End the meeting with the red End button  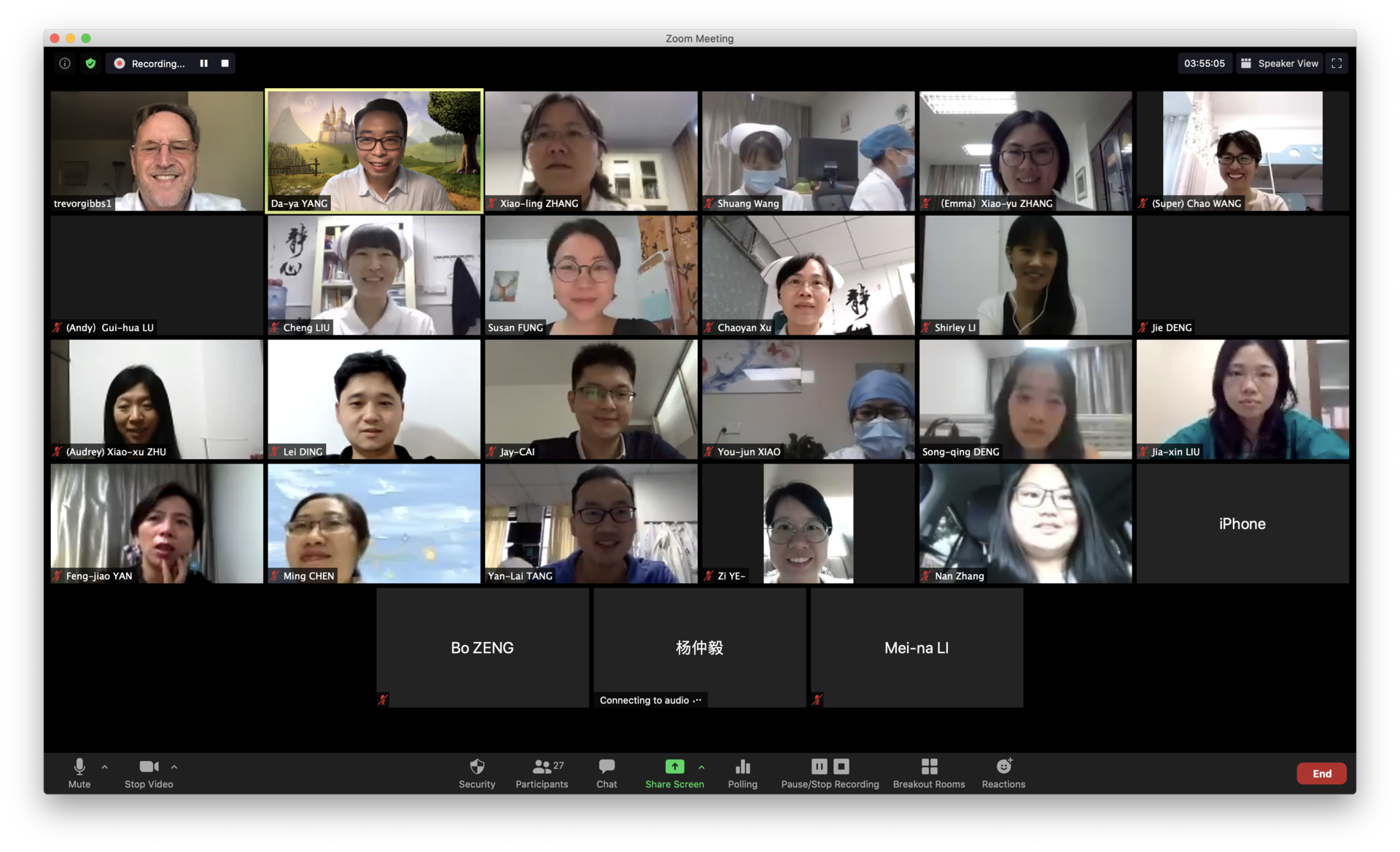point(1321,773)
